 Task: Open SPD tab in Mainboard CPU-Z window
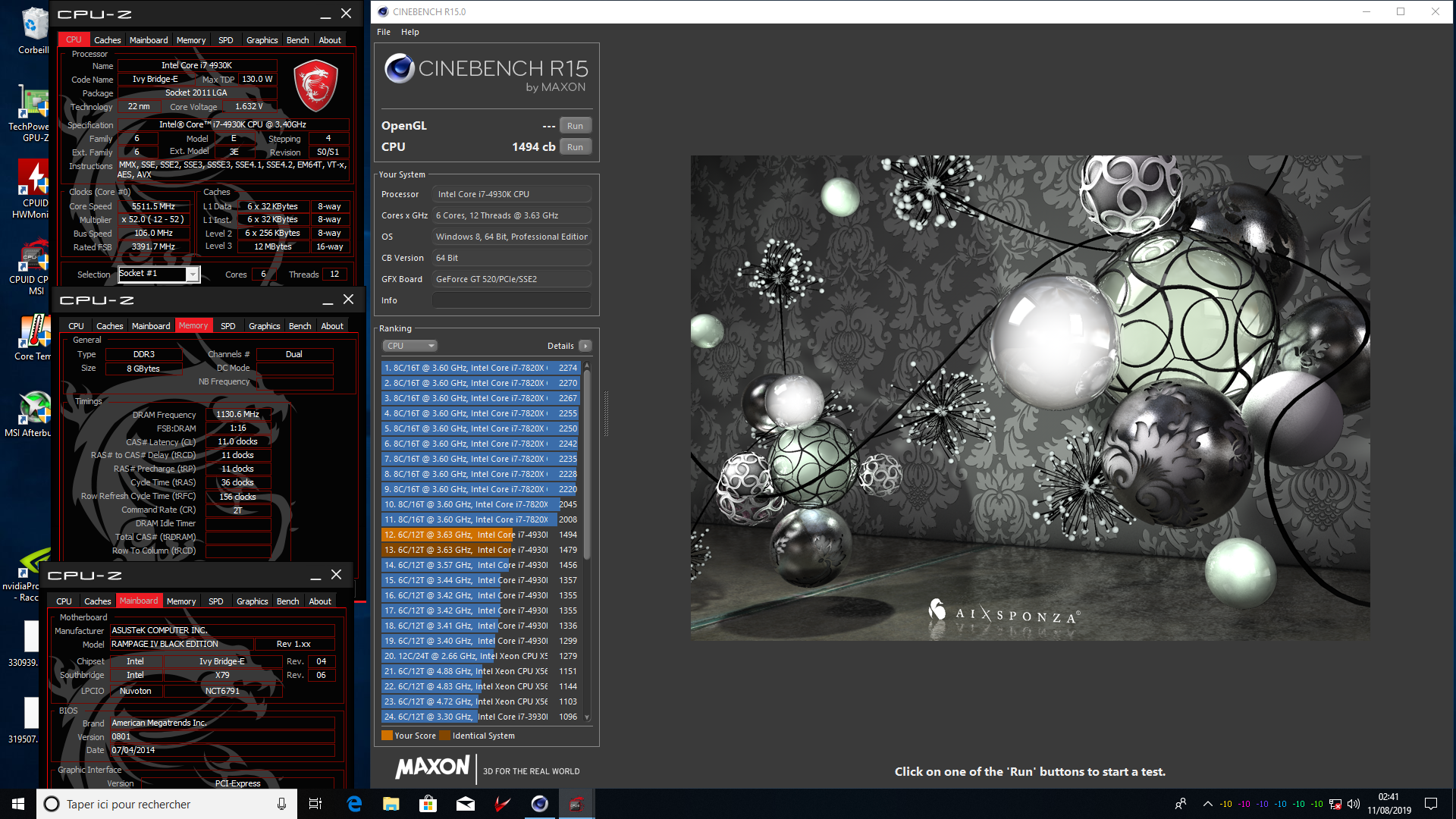point(215,601)
